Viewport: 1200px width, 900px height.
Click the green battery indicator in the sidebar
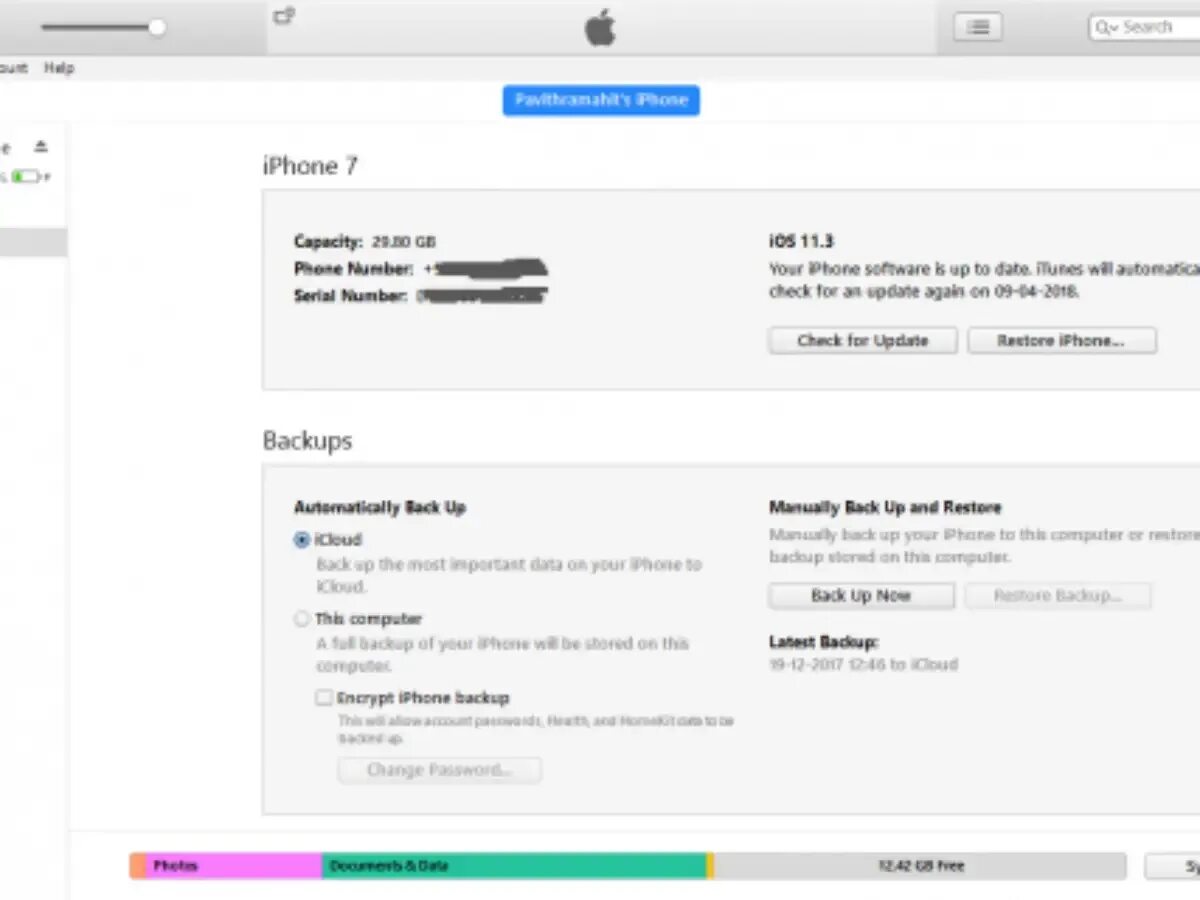(26, 177)
